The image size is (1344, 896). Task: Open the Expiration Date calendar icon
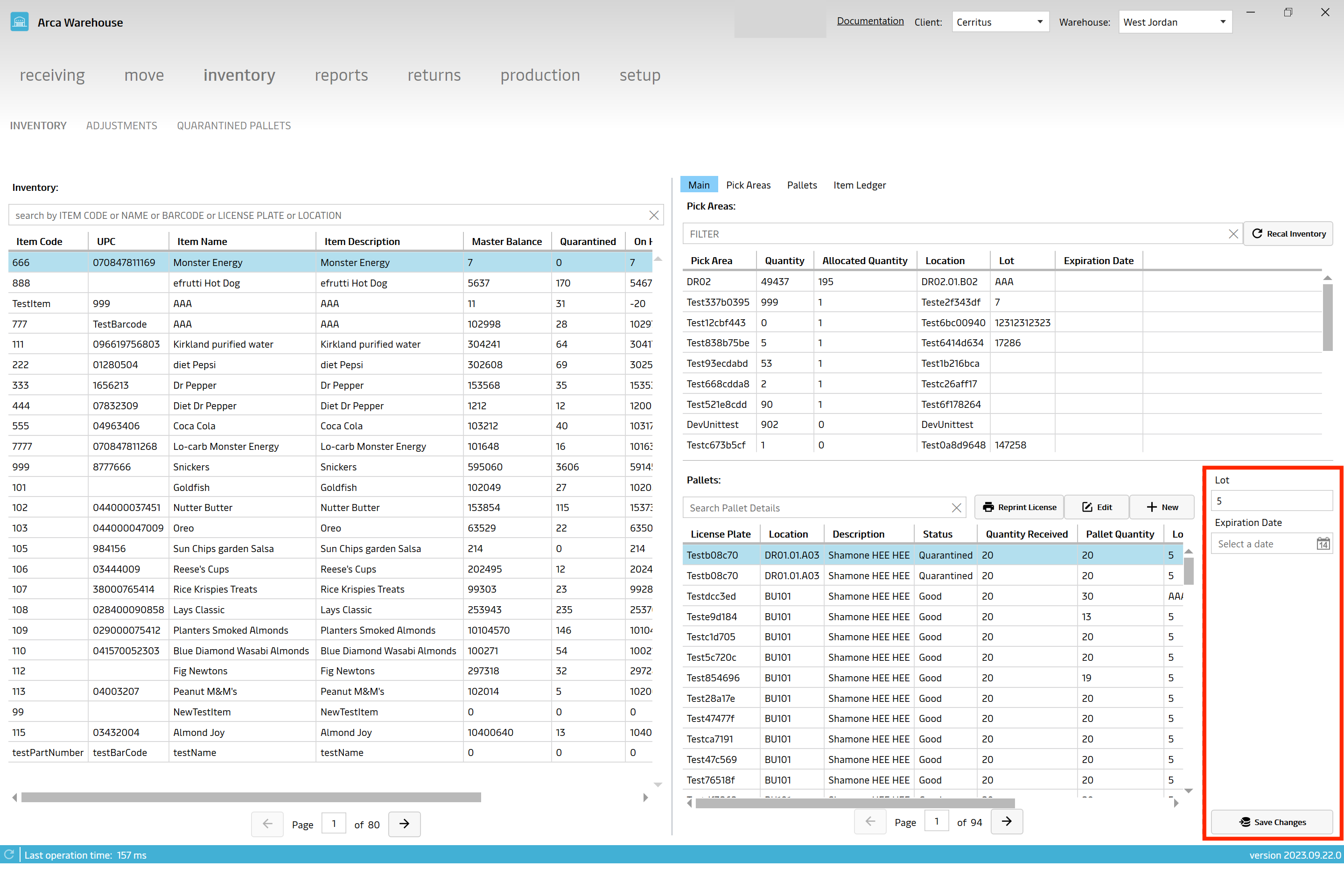[x=1323, y=543]
